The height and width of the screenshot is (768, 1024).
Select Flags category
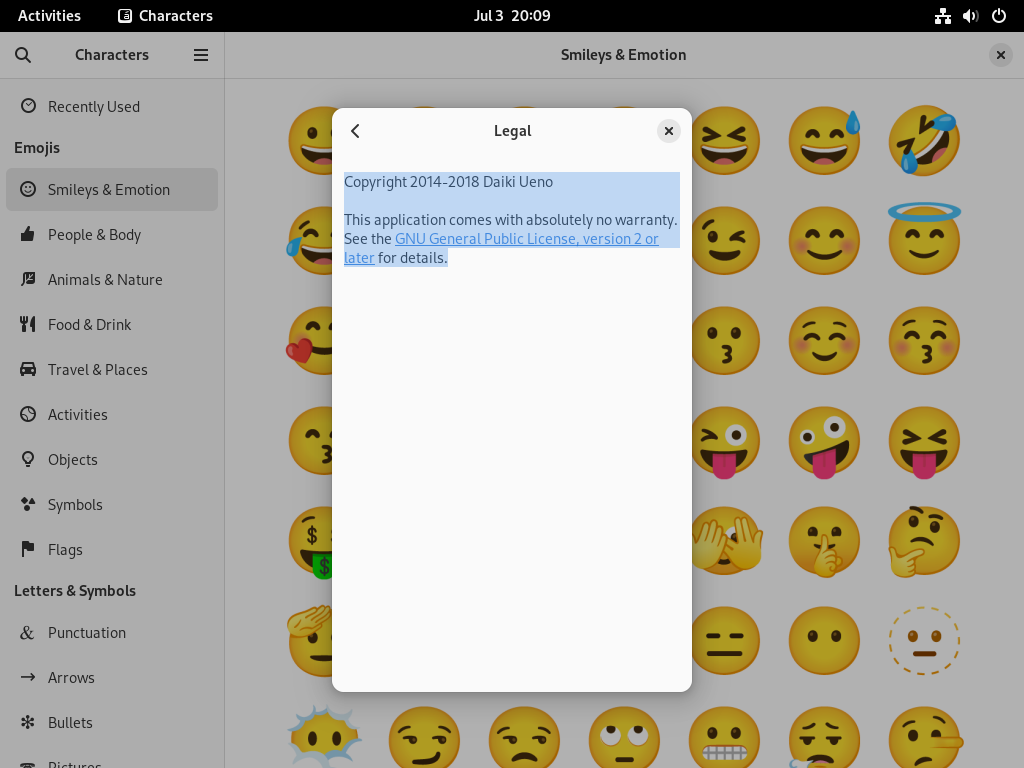click(x=112, y=550)
